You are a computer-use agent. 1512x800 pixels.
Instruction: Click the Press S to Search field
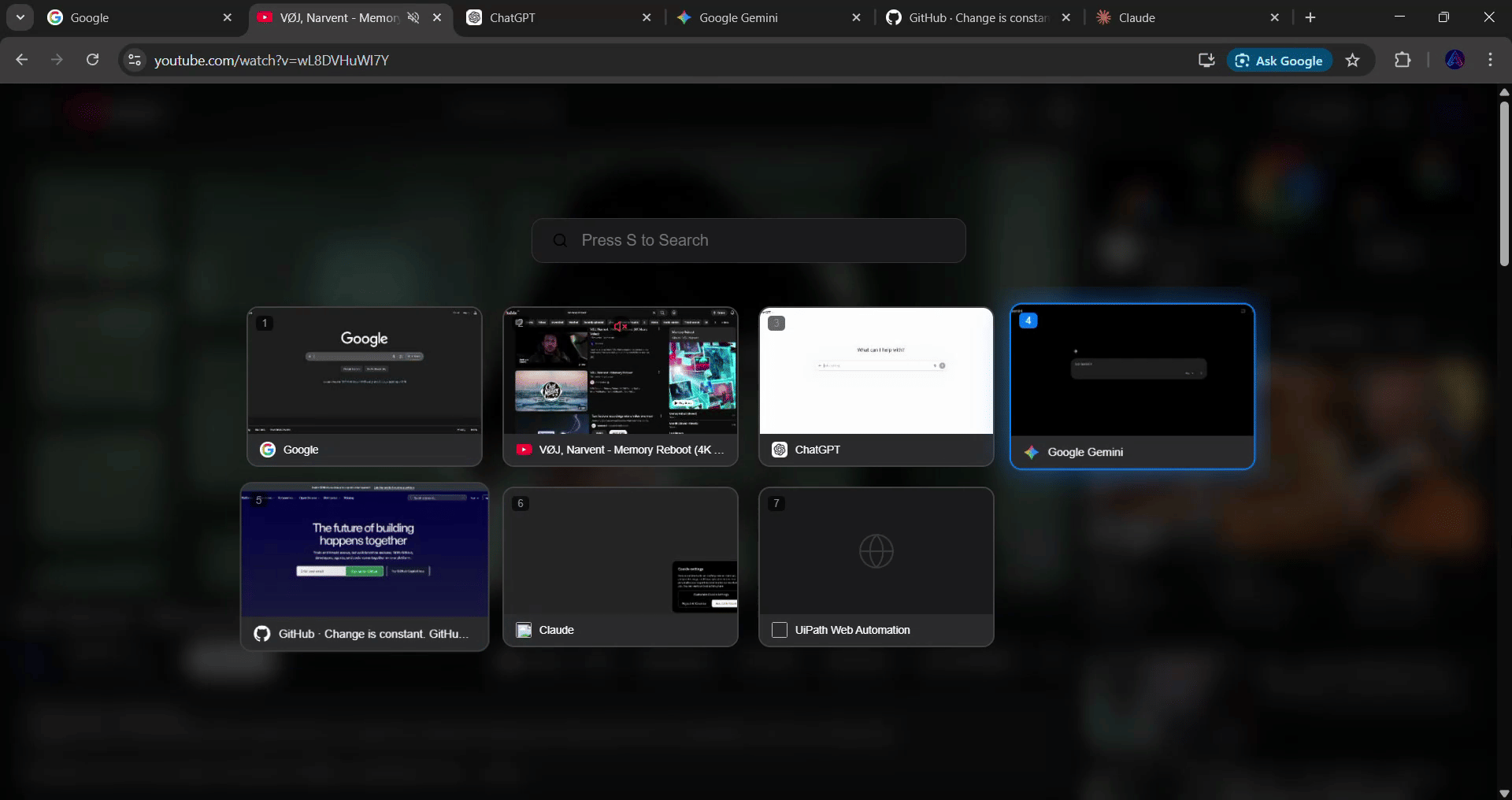point(748,240)
